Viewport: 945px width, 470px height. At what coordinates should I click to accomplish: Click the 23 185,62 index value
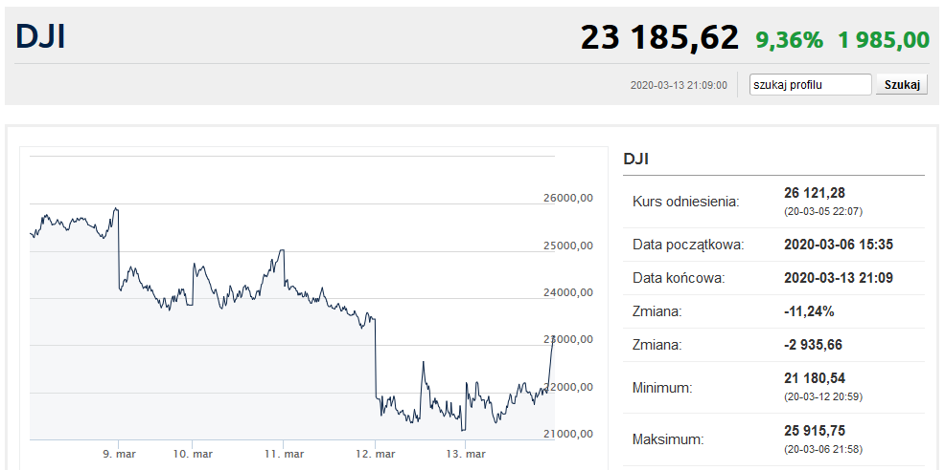[659, 37]
